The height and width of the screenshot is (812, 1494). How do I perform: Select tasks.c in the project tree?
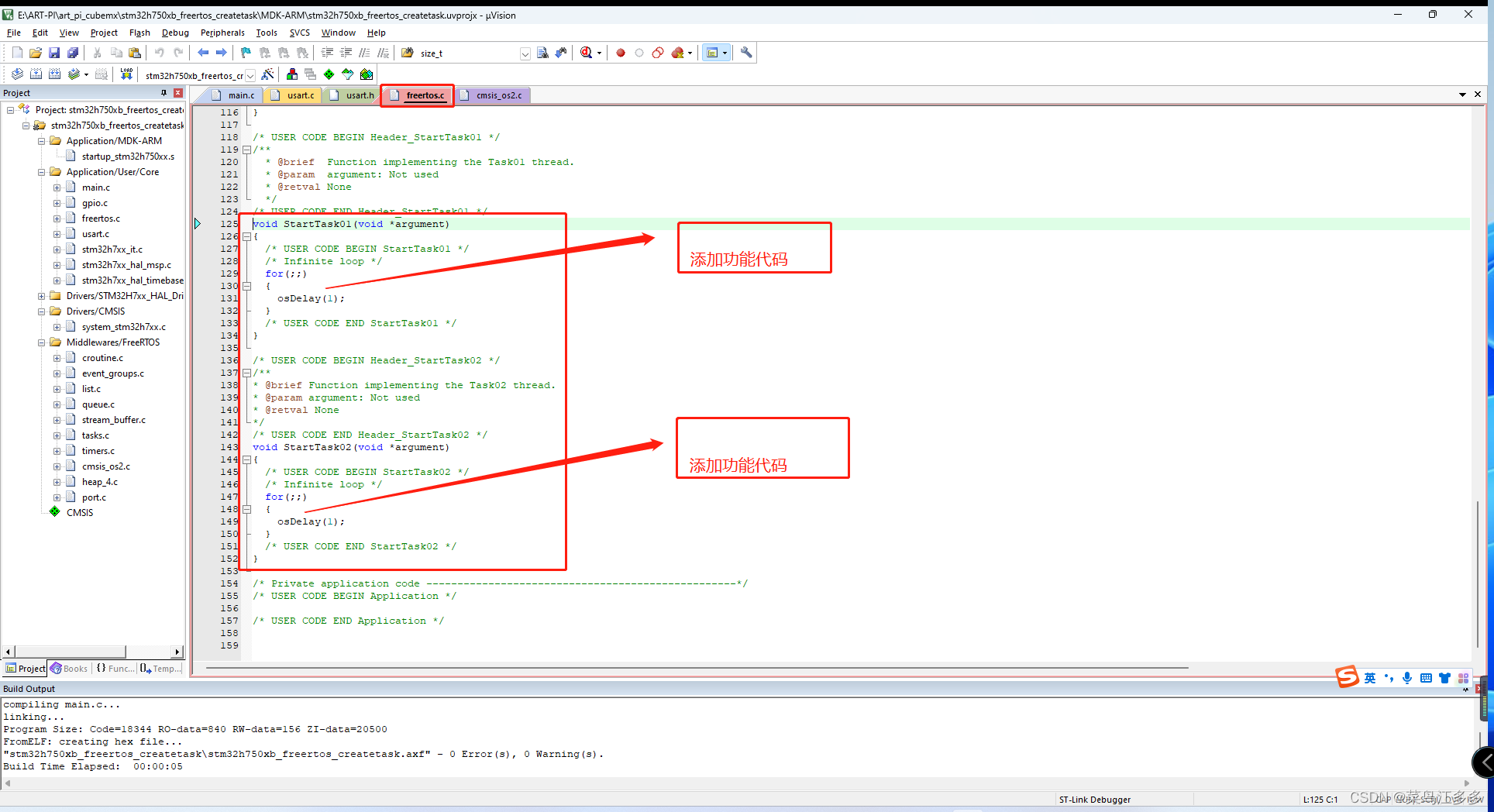tap(95, 435)
